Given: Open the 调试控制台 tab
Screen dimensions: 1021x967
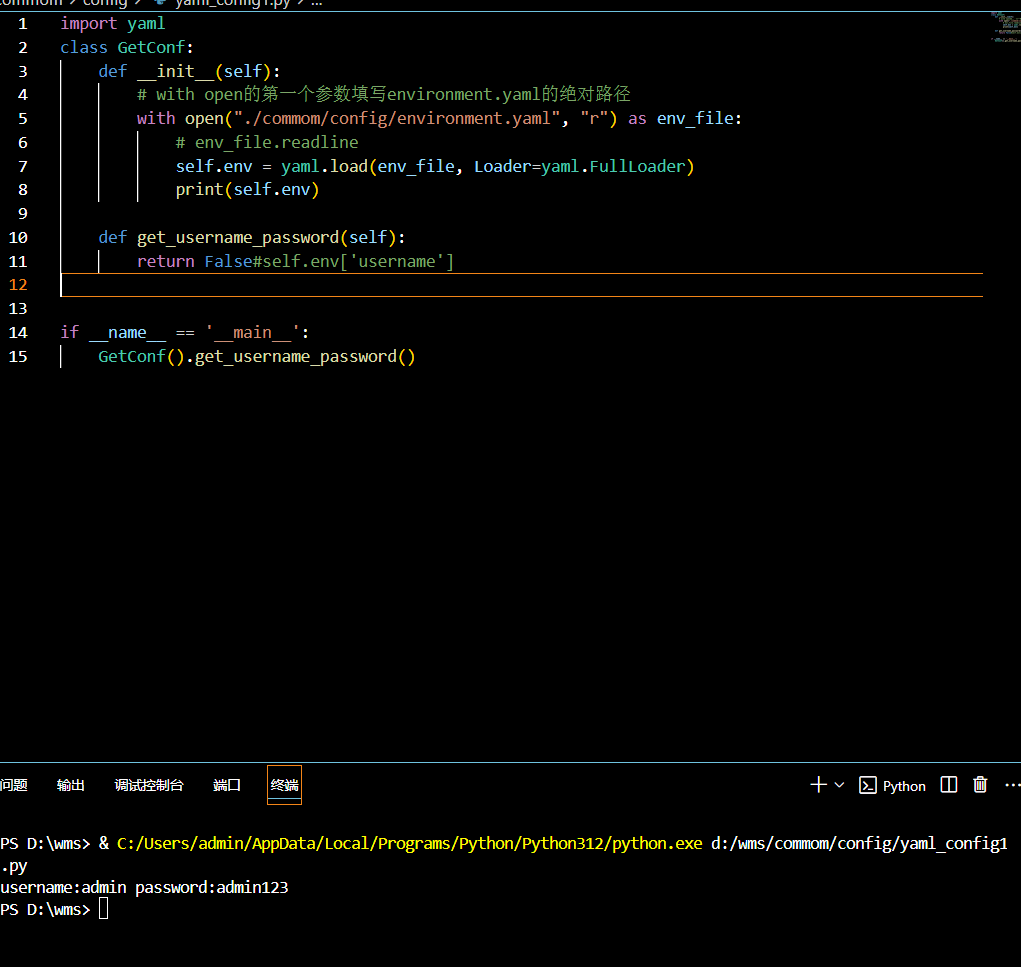Looking at the screenshot, I should (x=149, y=785).
